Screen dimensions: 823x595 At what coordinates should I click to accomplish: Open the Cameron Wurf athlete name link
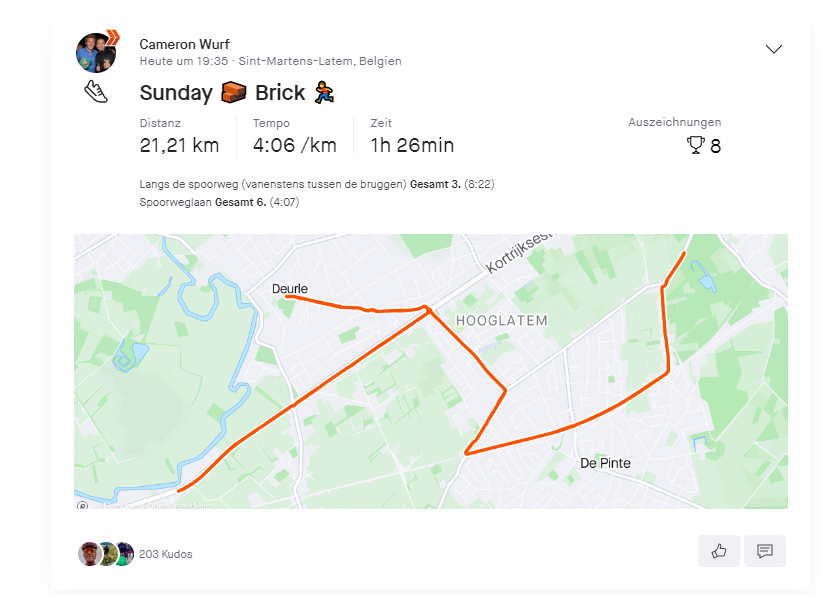coord(183,44)
